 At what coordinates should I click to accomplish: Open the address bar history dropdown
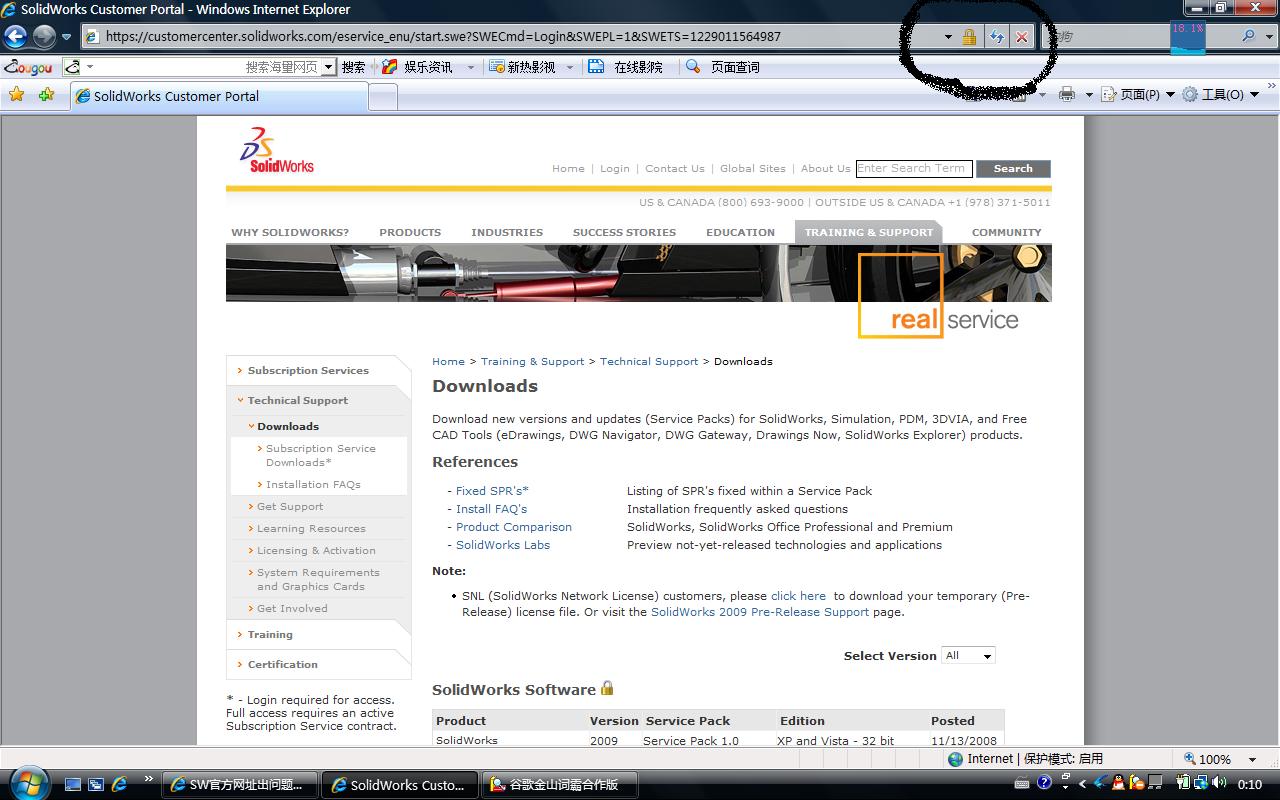pyautogui.click(x=948, y=37)
